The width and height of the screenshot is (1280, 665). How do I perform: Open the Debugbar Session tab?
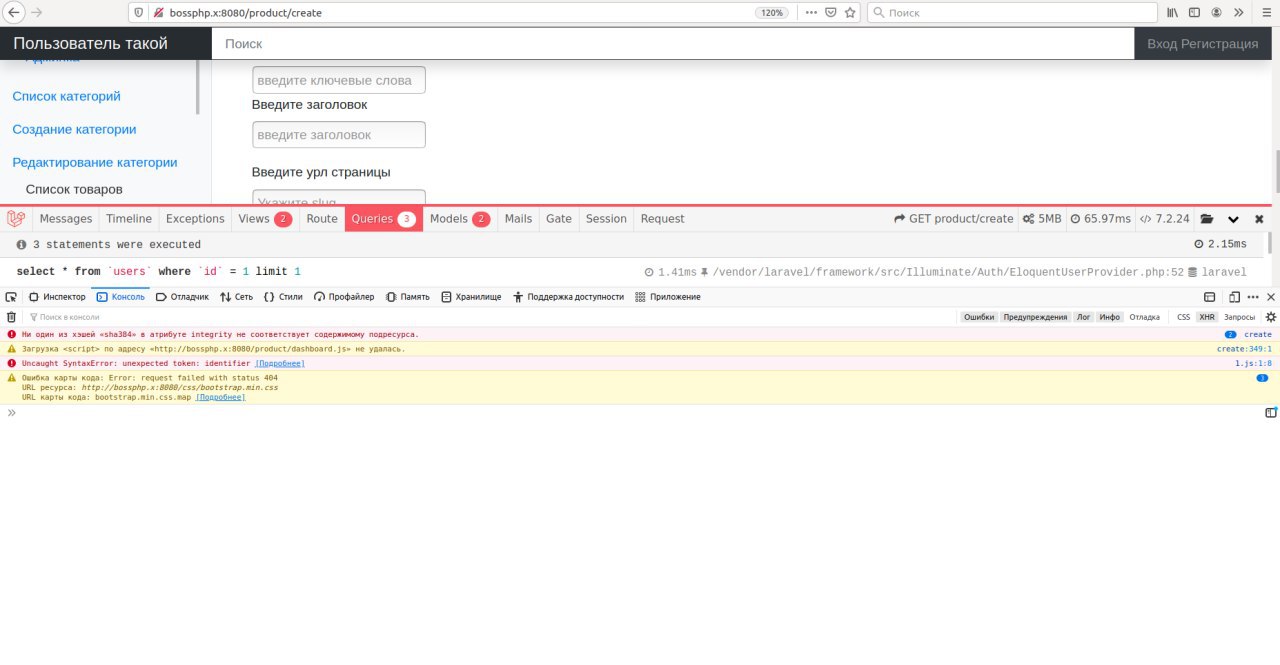click(606, 219)
